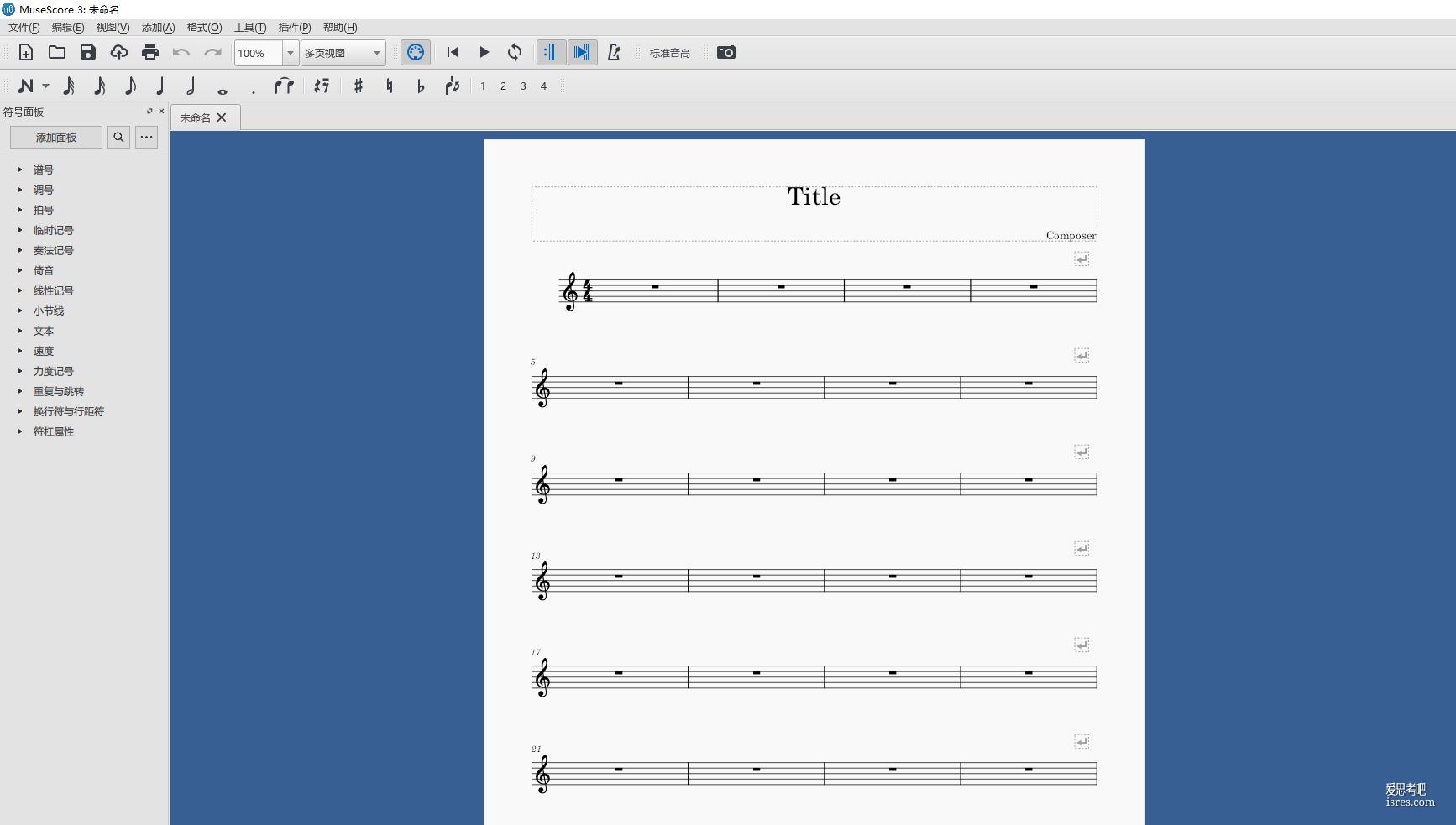Open the zoom percentage dropdown
This screenshot has width=1456, height=825.
291,53
